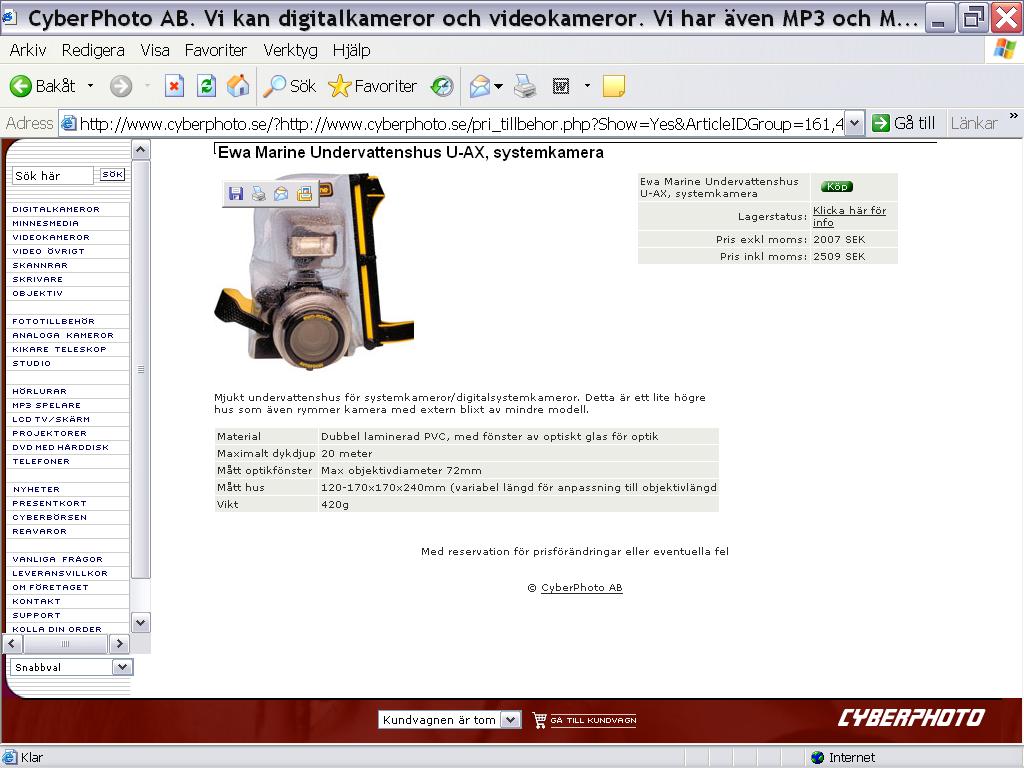
Task: Open the History clock icon
Action: click(442, 86)
